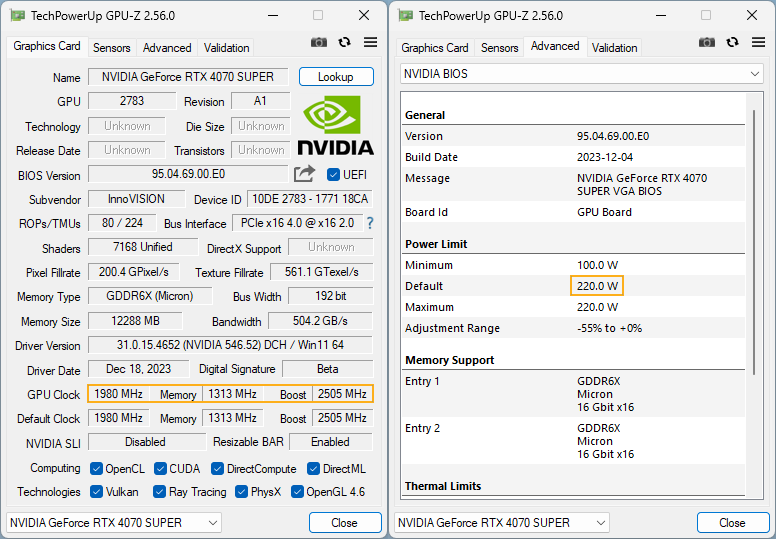The image size is (776, 539).
Task: Toggle the Ray Tracing checkbox
Action: pyautogui.click(x=159, y=491)
